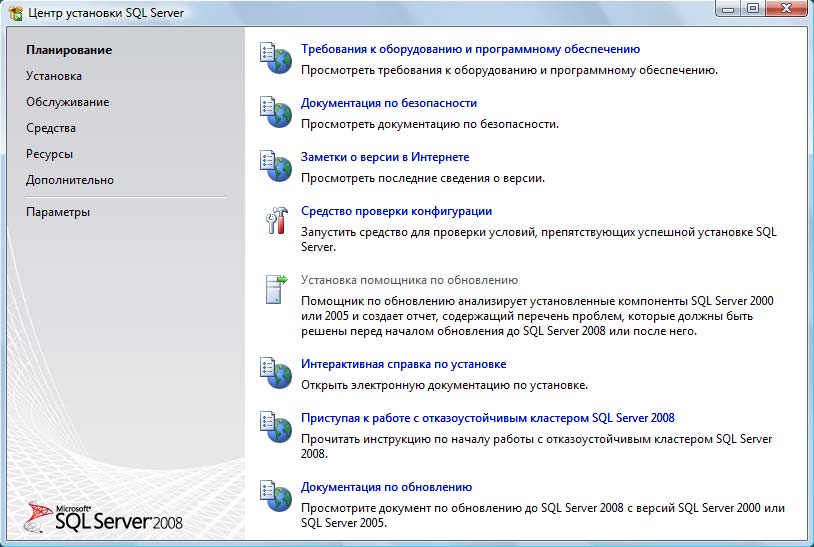The width and height of the screenshot is (814, 547).
Task: Click the icon beside Заметки о версии в Интернете
Action: coord(275,166)
